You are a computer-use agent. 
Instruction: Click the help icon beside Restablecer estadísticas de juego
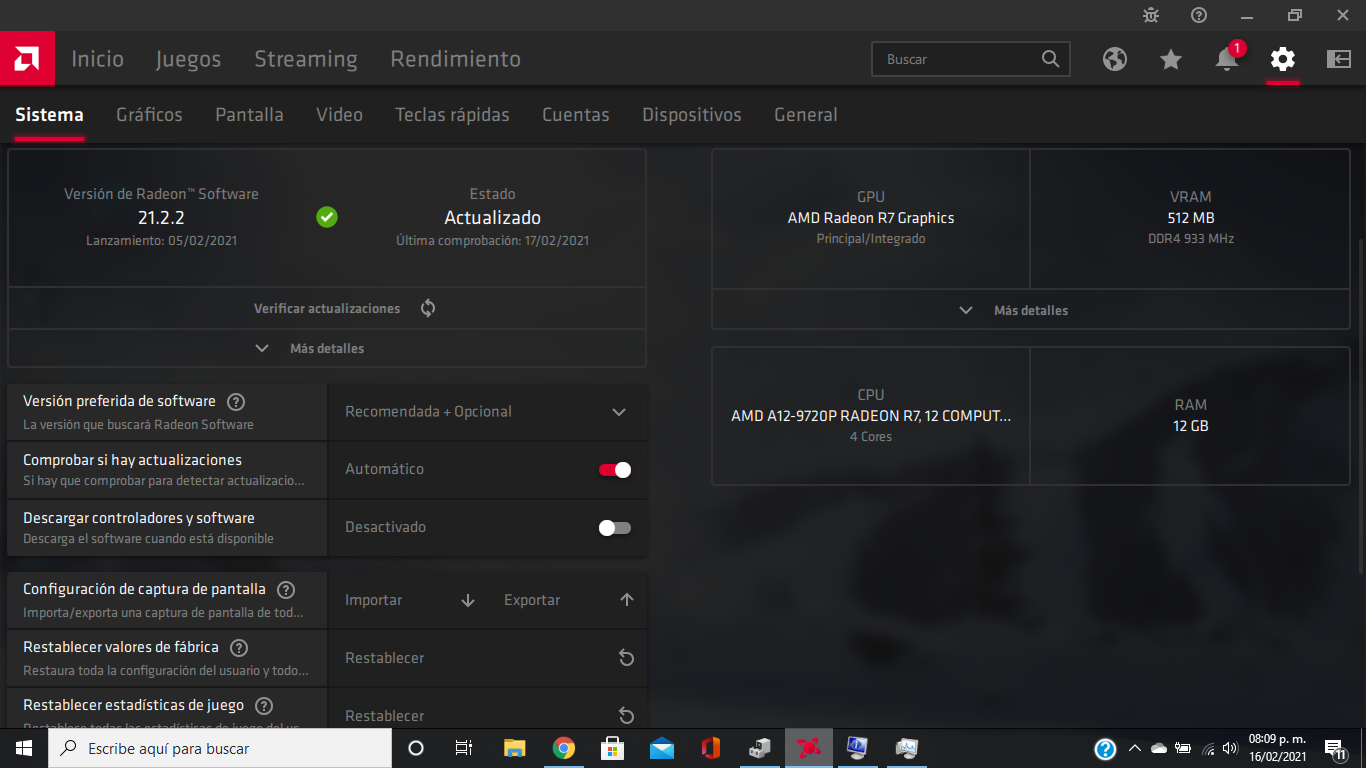coord(264,706)
